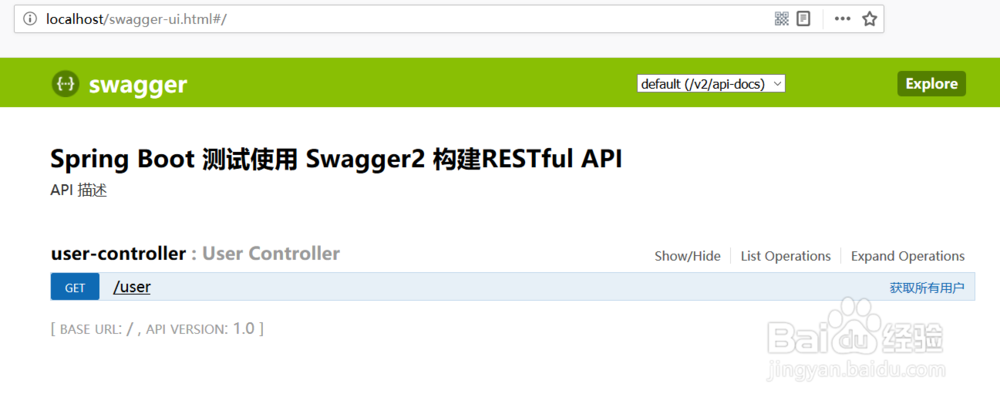Open the /user endpoint path
Image resolution: width=1000 pixels, height=404 pixels.
[132, 287]
